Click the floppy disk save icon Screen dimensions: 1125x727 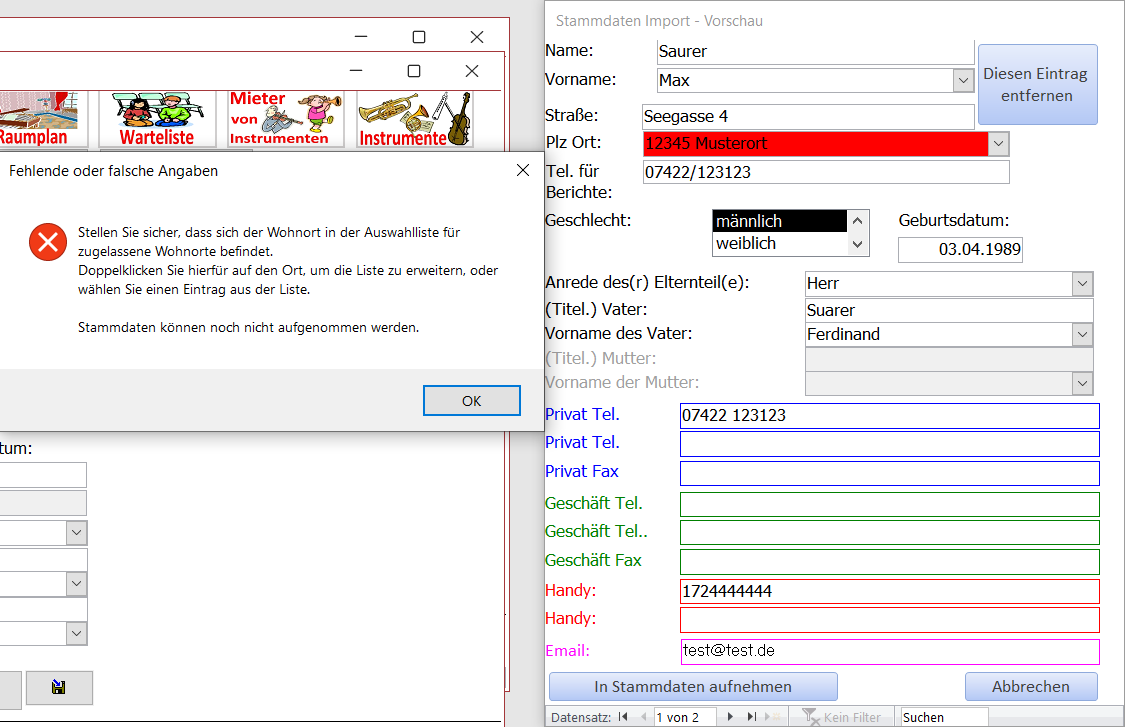click(x=59, y=688)
